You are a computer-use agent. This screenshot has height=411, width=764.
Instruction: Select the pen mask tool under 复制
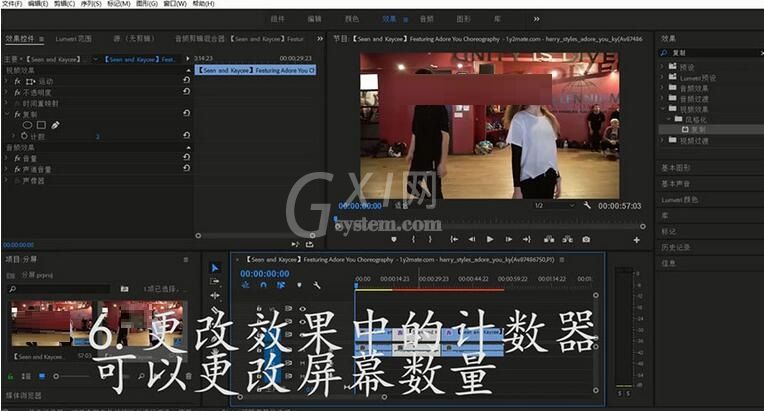(x=55, y=125)
